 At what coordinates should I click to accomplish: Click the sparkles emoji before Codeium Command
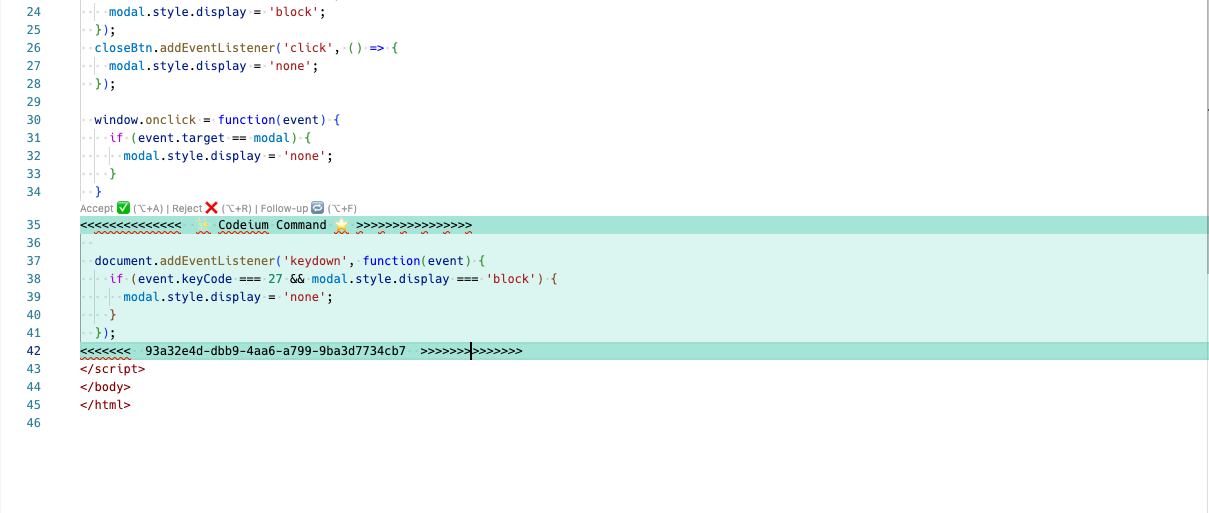203,225
